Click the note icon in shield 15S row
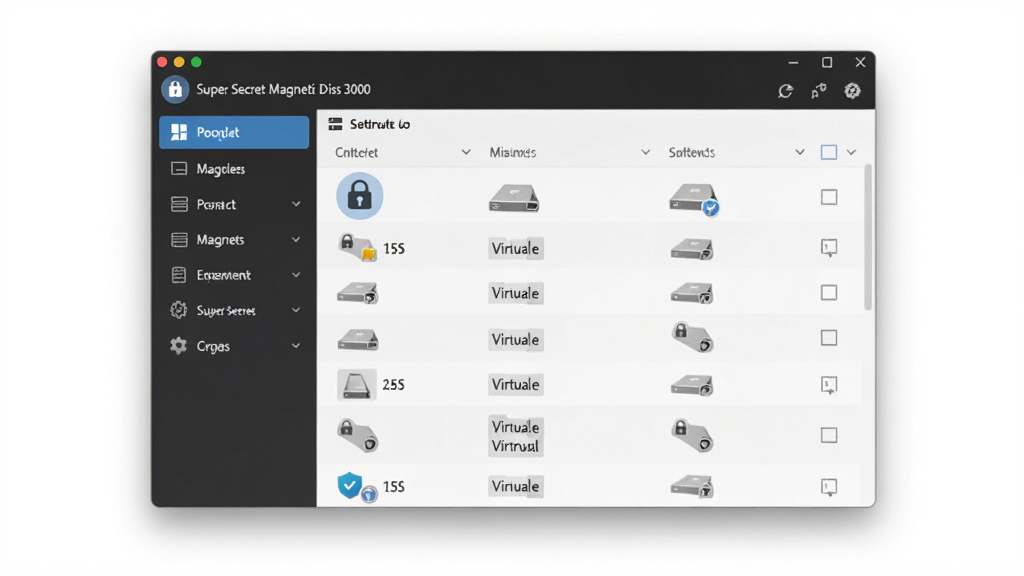Image resolution: width=1024 pixels, height=576 pixels. click(x=829, y=487)
